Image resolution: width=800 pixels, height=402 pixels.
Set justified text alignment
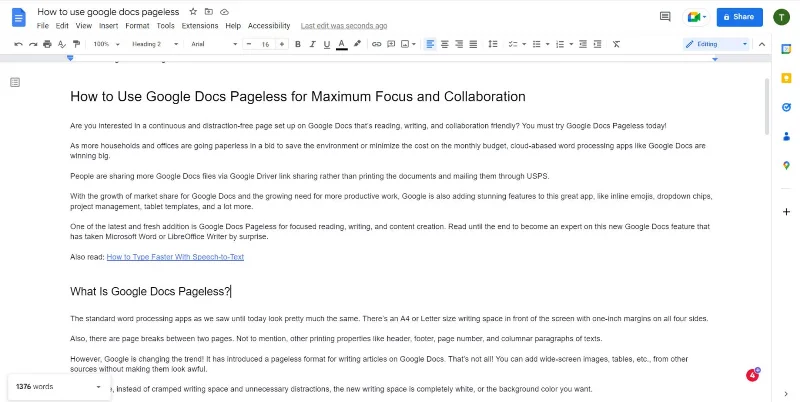(x=473, y=44)
